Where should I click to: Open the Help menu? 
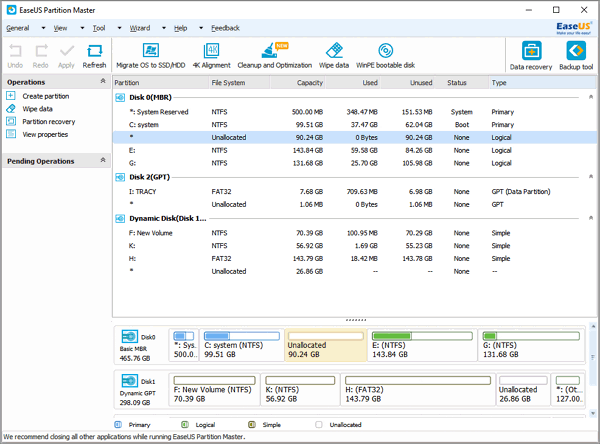pos(180,28)
